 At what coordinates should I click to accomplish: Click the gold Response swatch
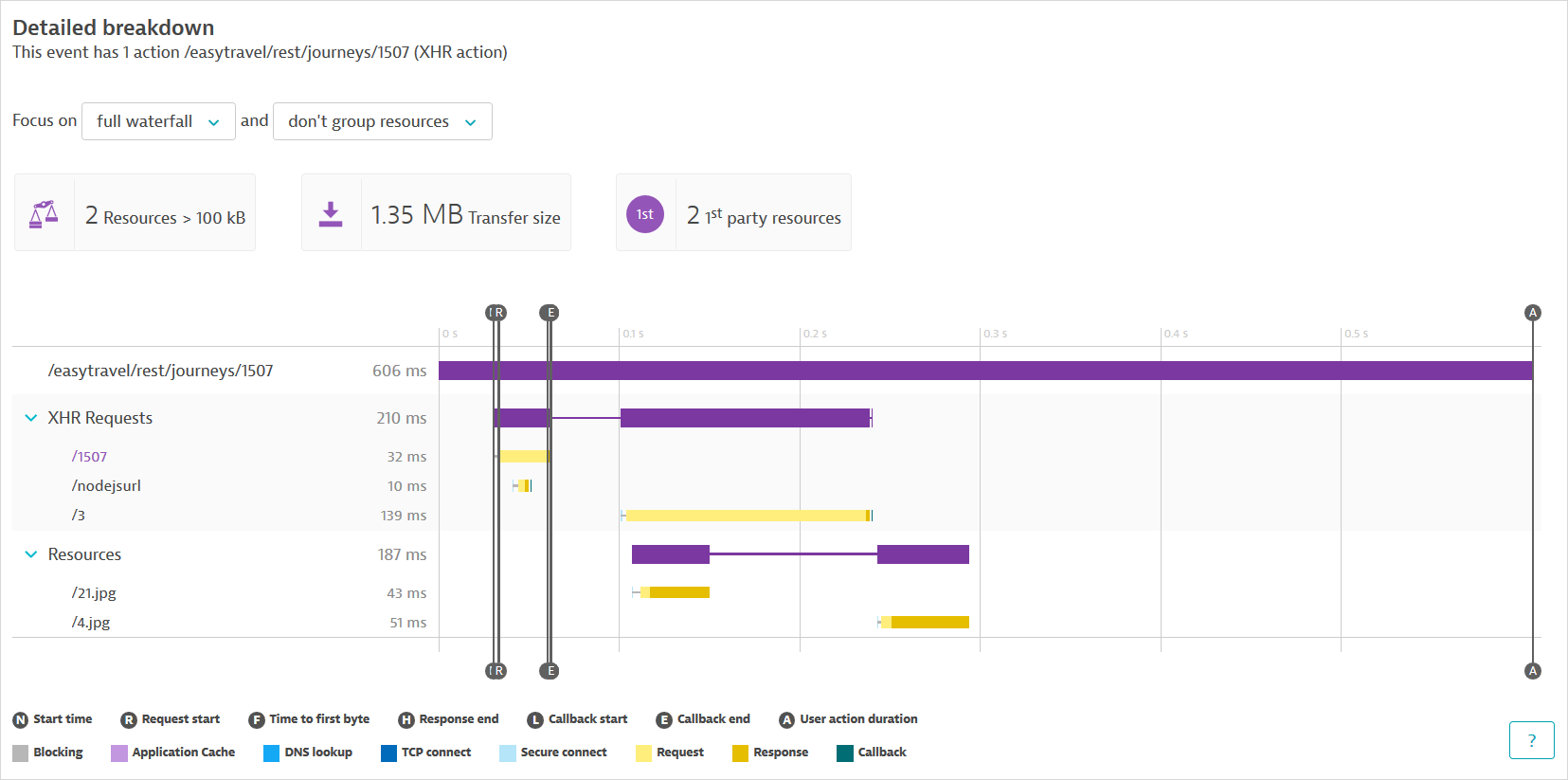pyautogui.click(x=741, y=753)
